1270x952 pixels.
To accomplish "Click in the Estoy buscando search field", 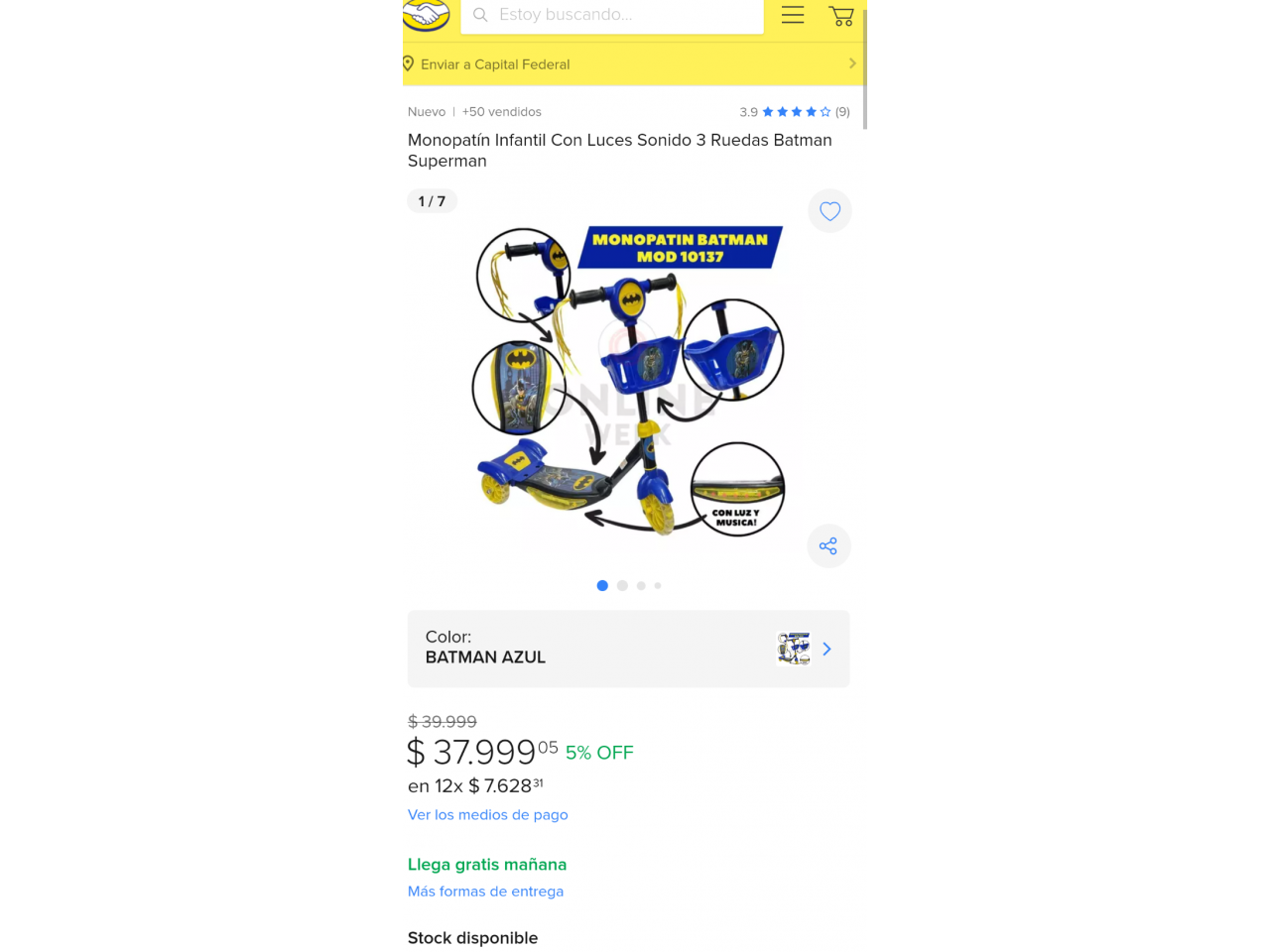I will pos(612,15).
